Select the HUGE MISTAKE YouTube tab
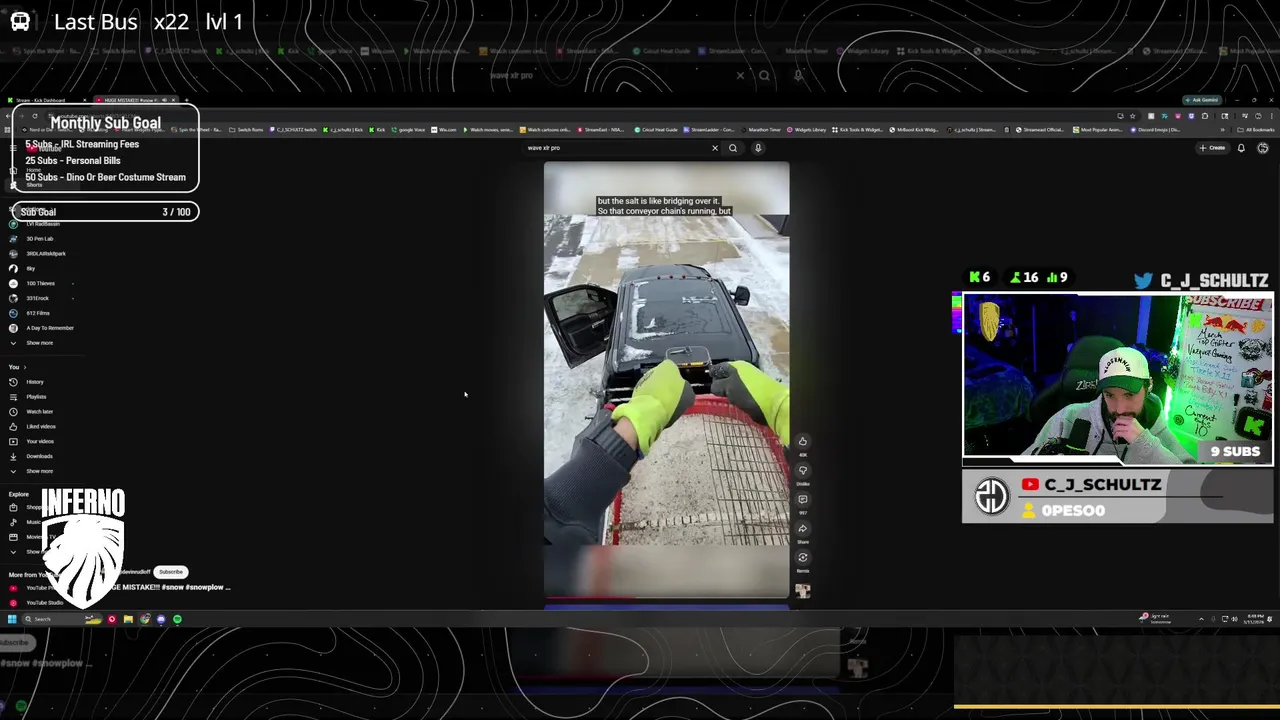The image size is (1280, 720). tap(135, 100)
